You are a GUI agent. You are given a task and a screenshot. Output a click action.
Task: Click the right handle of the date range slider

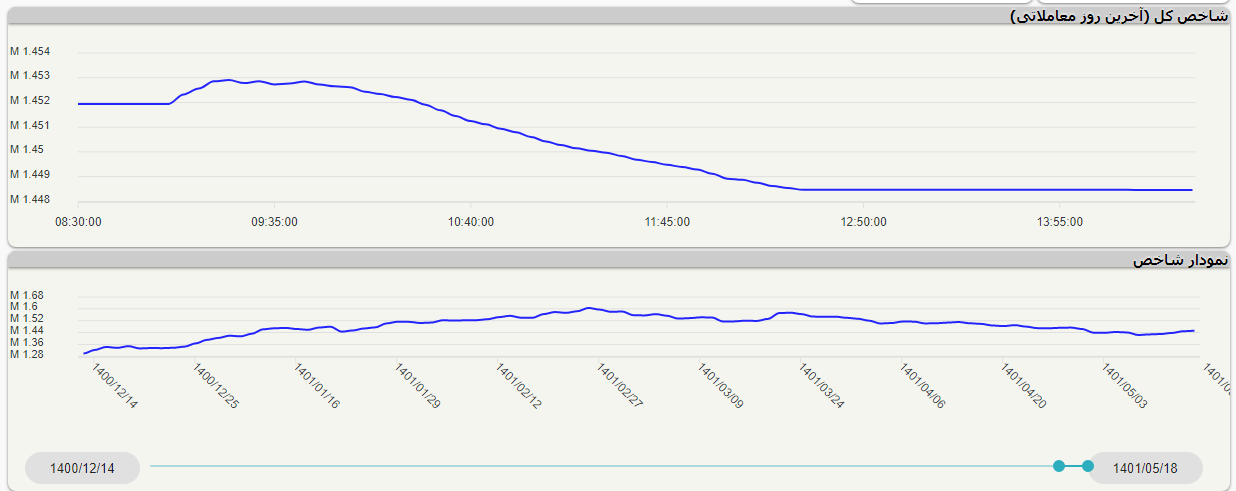pyautogui.click(x=1088, y=466)
